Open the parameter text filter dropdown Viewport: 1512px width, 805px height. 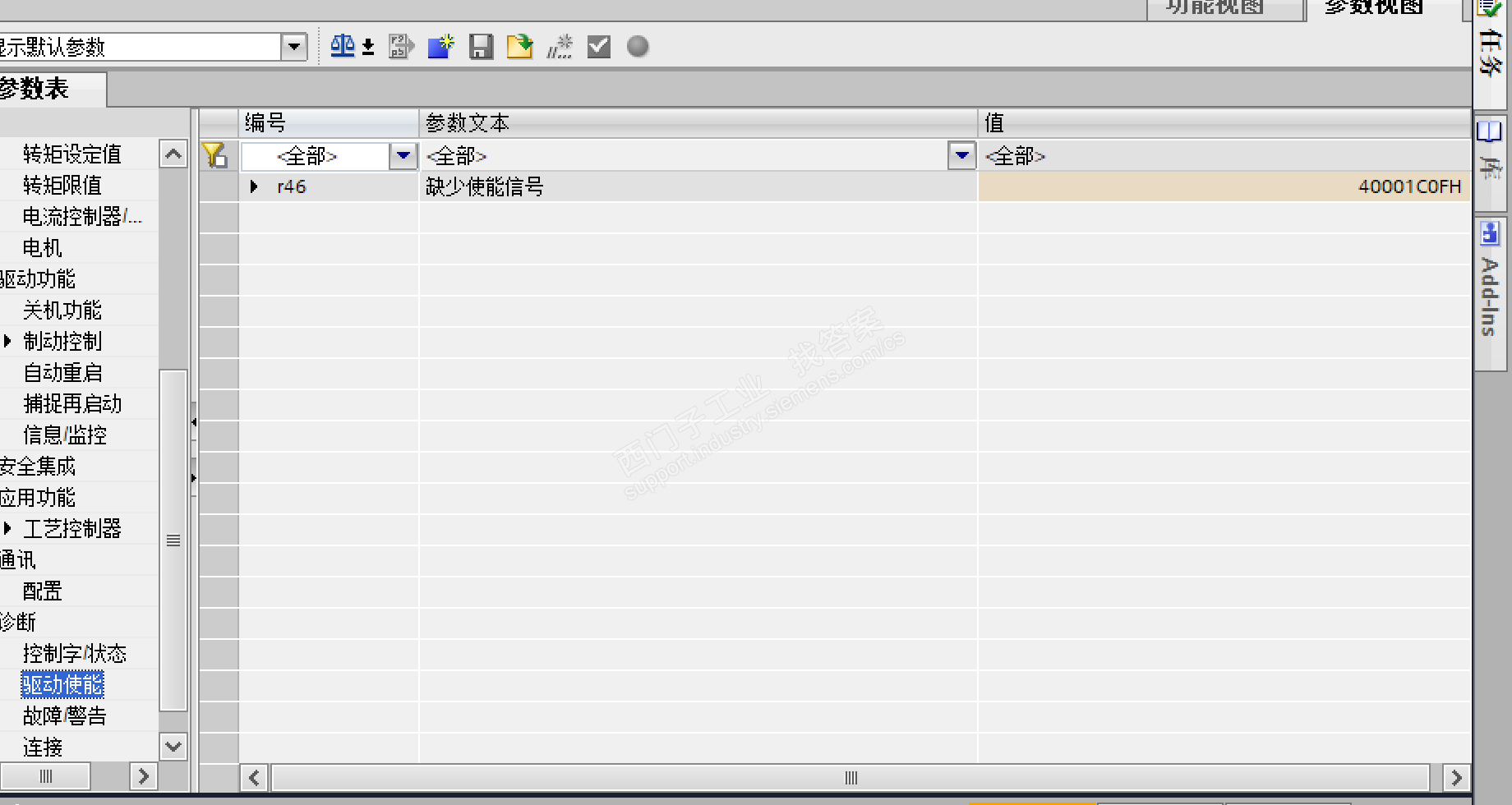point(961,155)
